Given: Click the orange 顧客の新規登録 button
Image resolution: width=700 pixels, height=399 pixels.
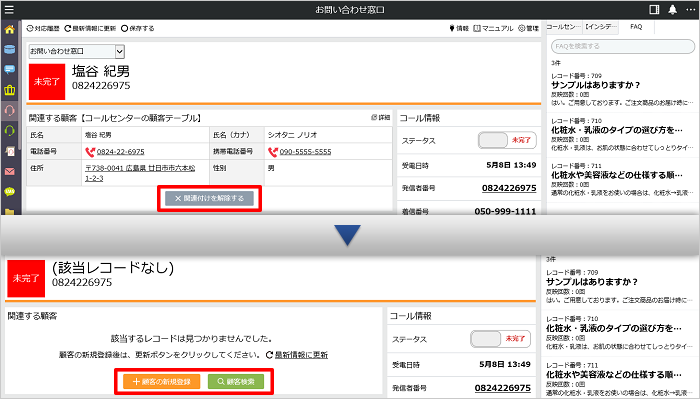Looking at the screenshot, I should [x=162, y=382].
